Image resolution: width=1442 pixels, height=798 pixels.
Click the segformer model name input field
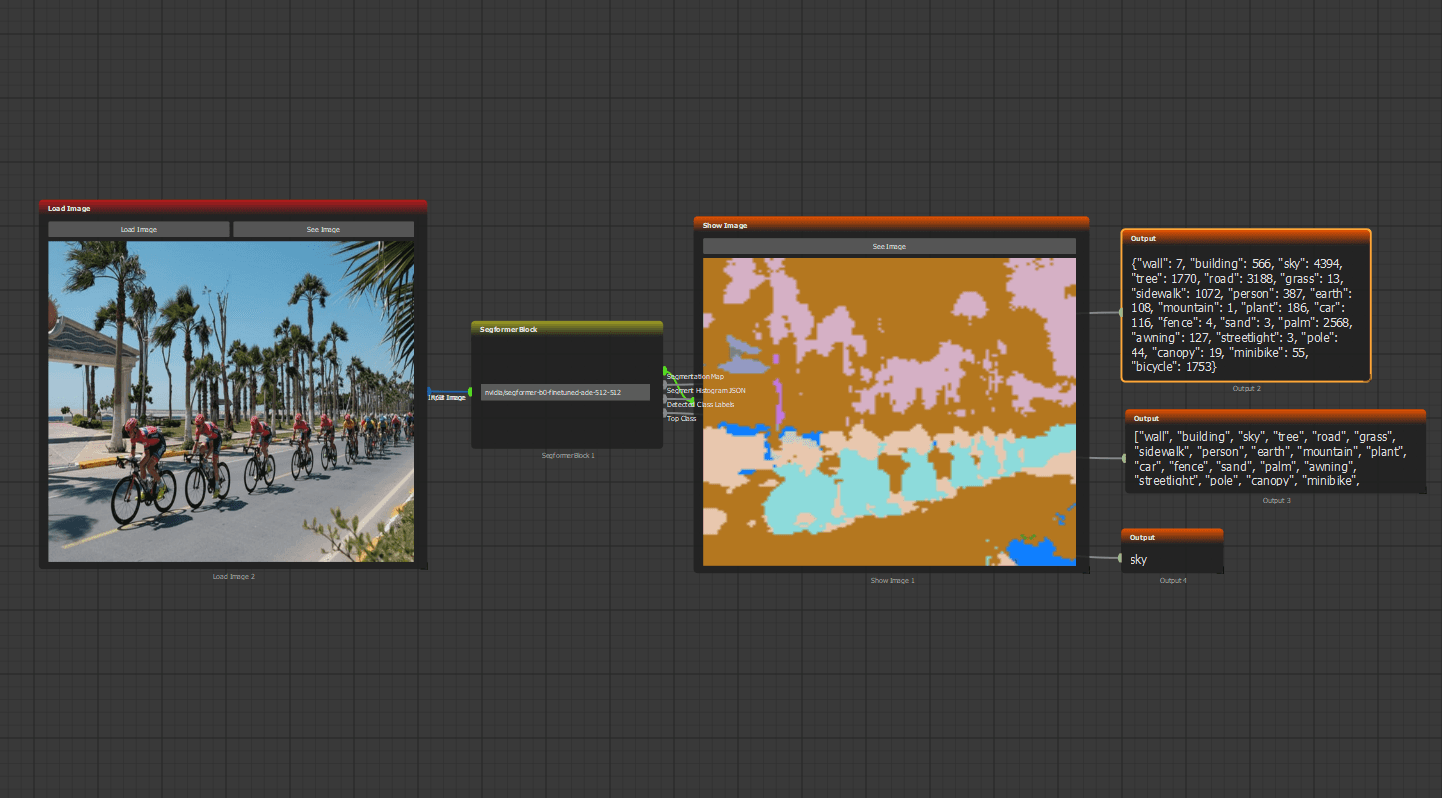(565, 393)
